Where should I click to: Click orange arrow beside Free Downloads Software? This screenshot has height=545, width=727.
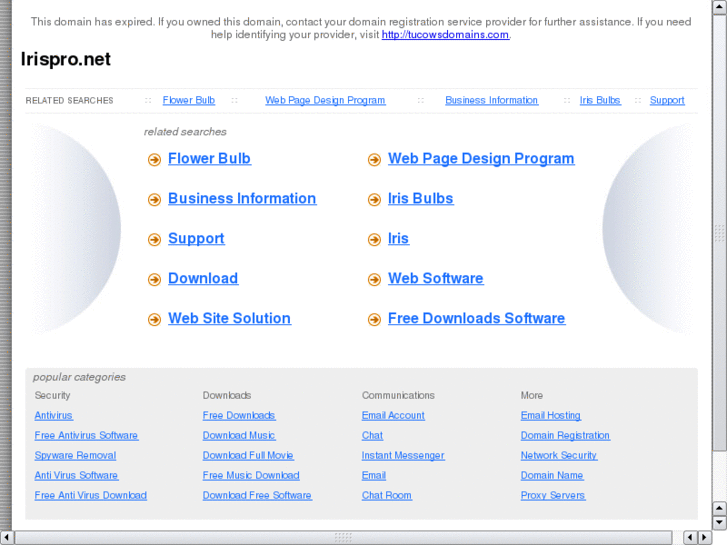tap(374, 320)
